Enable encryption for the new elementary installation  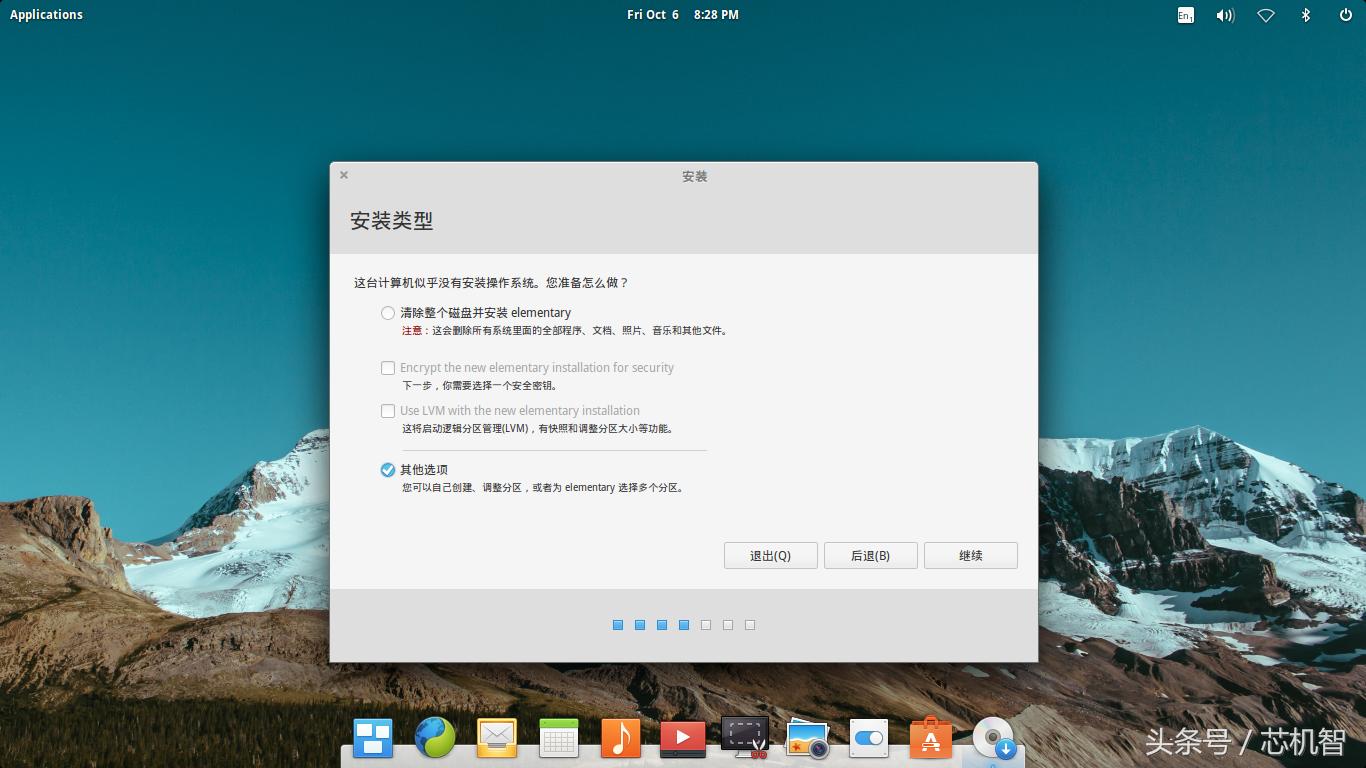[387, 368]
